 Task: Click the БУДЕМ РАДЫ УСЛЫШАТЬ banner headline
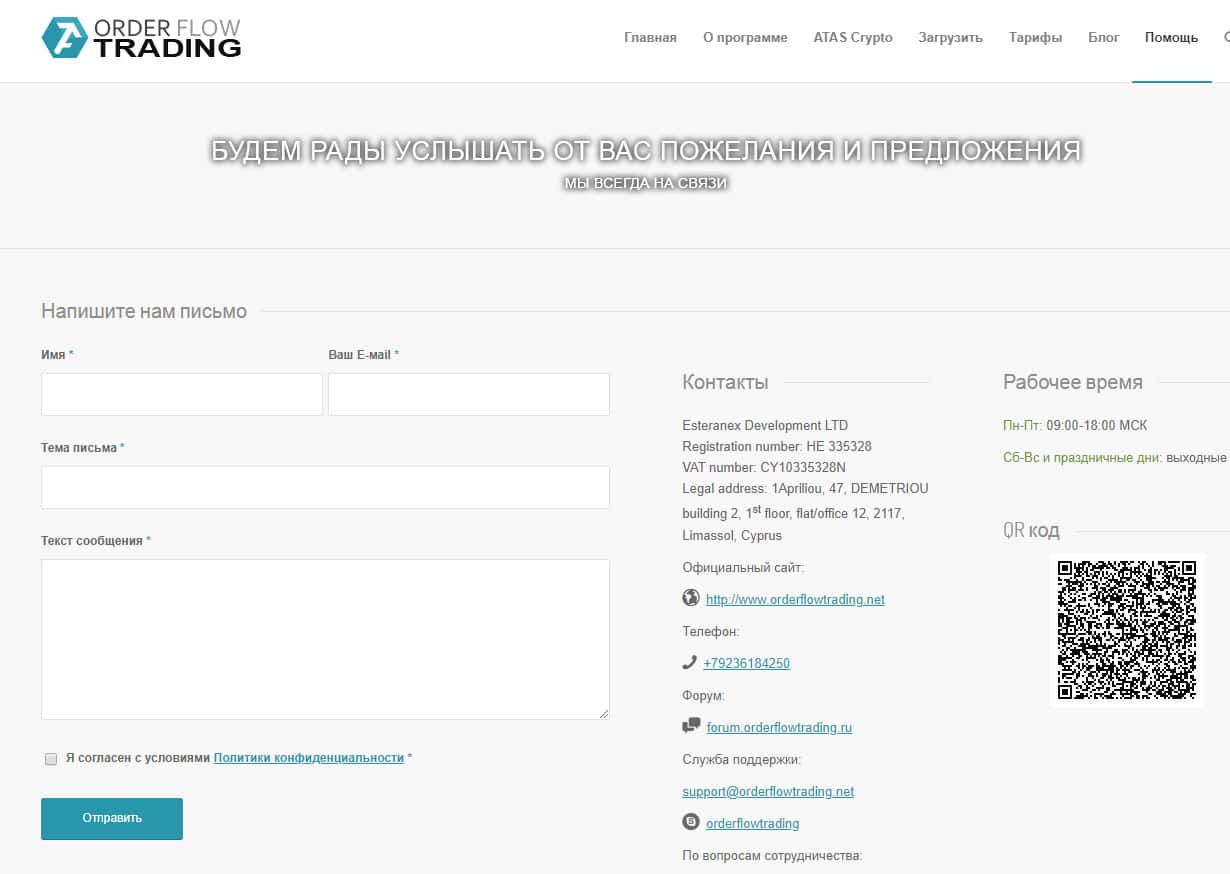point(645,150)
